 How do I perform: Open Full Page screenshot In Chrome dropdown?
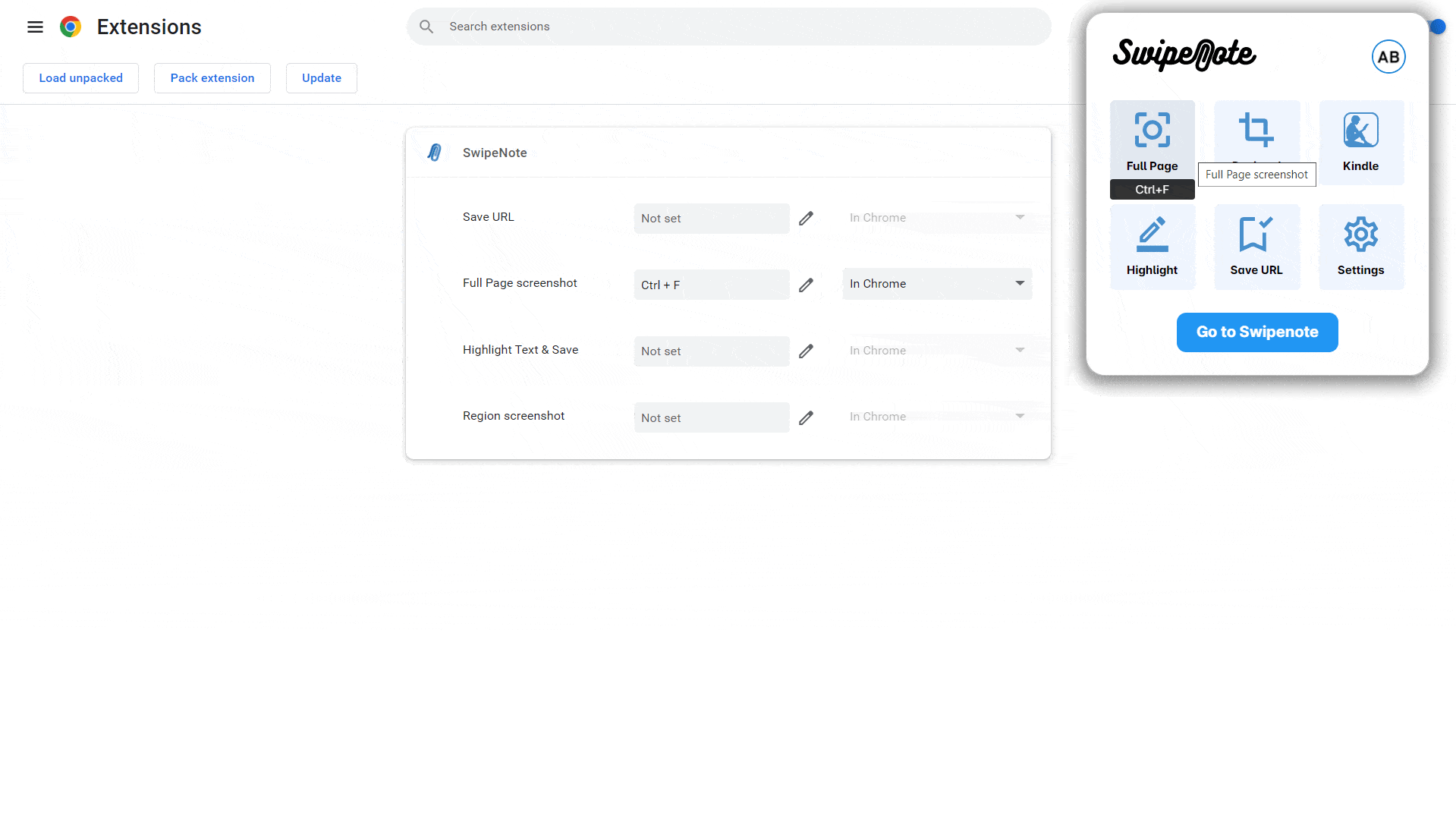tap(937, 284)
